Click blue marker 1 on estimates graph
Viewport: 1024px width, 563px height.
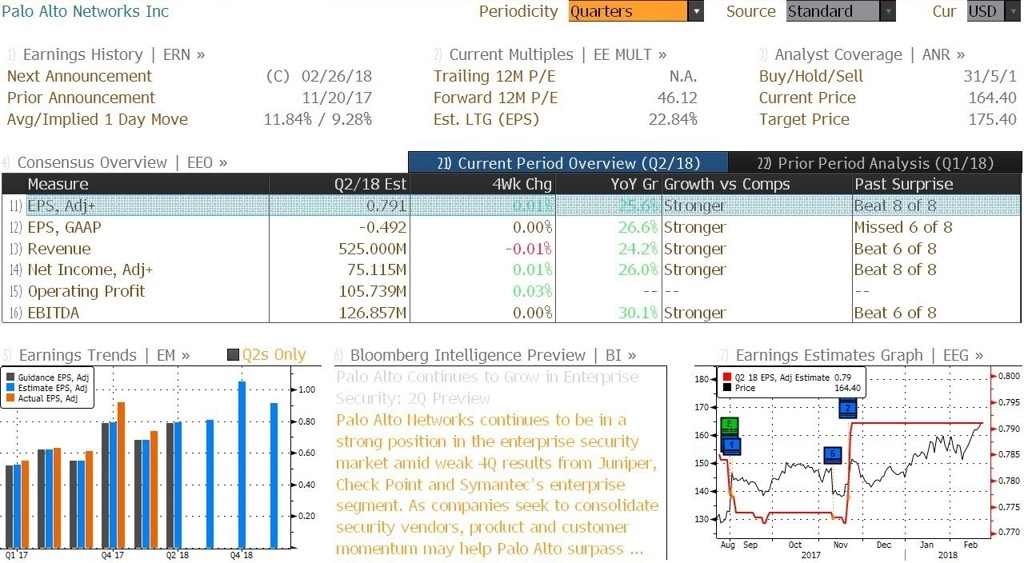pos(731,445)
